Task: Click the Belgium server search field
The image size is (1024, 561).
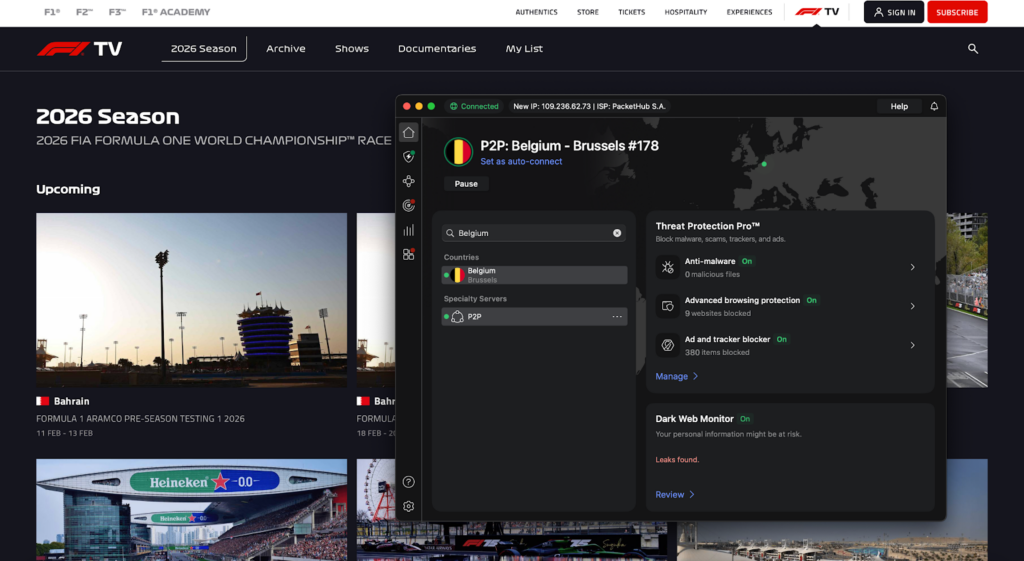Action: tap(534, 233)
